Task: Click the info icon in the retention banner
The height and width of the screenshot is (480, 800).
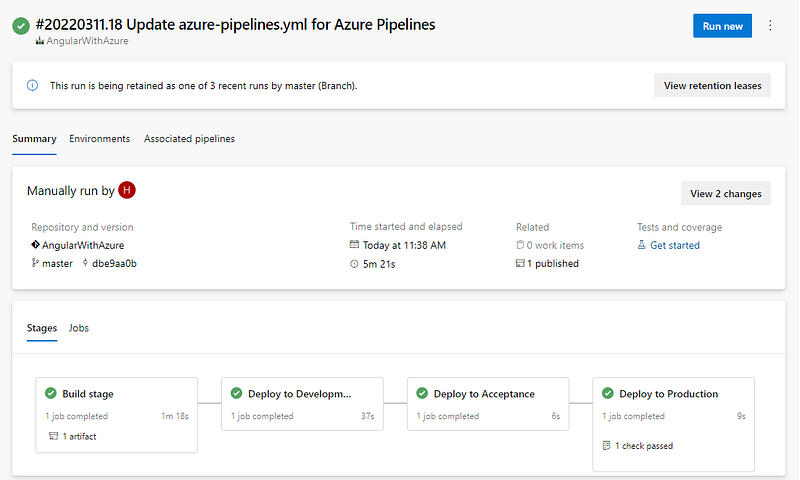Action: [33, 86]
